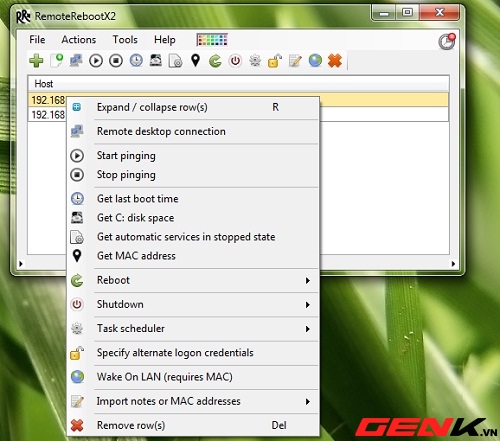Click the orange X remove toolbar icon

click(x=335, y=61)
